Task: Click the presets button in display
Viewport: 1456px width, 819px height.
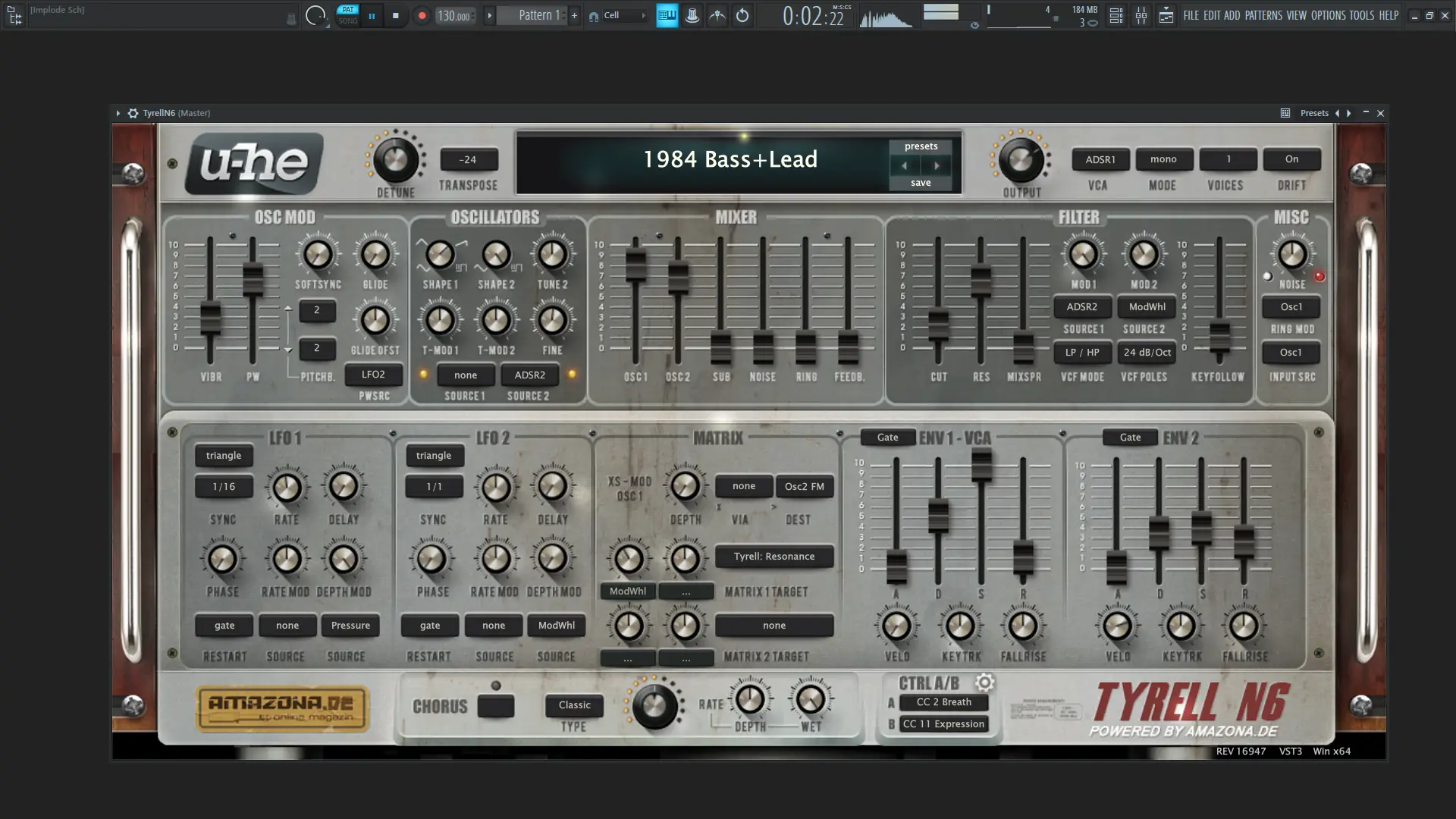Action: coord(920,146)
